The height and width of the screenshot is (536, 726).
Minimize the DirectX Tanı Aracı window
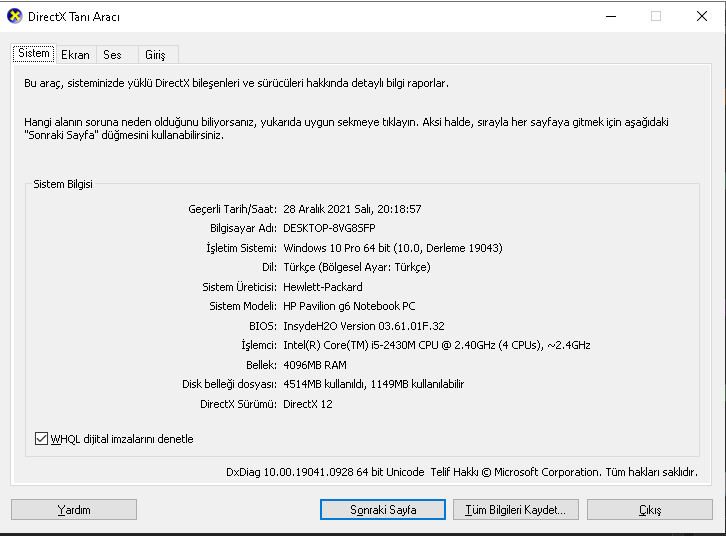point(611,16)
